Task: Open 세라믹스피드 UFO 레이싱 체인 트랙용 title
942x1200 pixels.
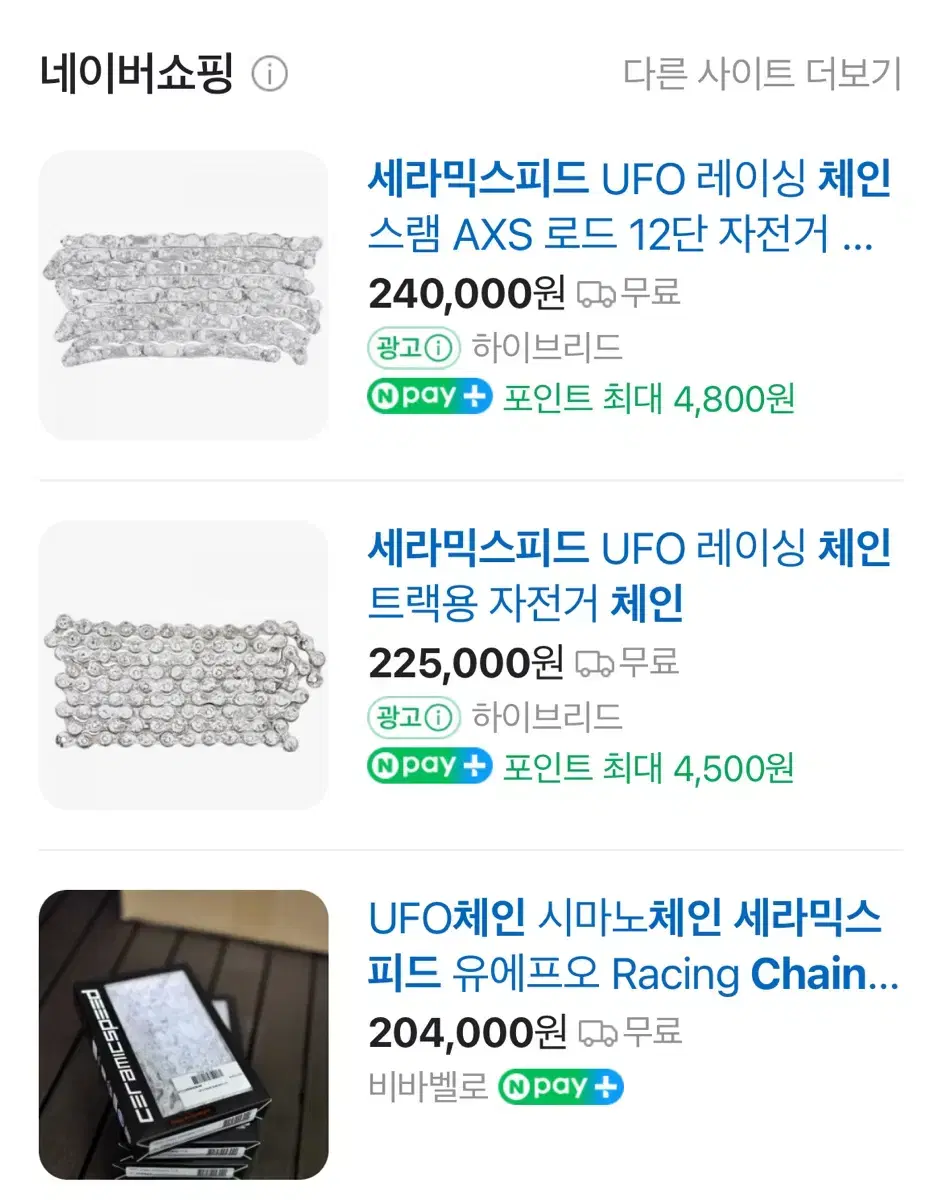Action: pyautogui.click(x=630, y=577)
